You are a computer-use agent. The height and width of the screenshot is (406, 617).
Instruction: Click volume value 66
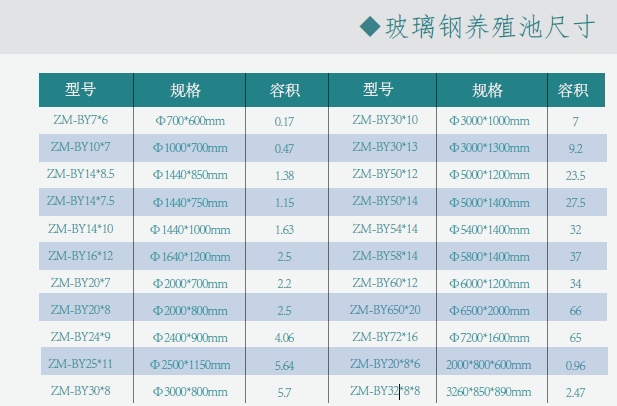pyautogui.click(x=575, y=311)
